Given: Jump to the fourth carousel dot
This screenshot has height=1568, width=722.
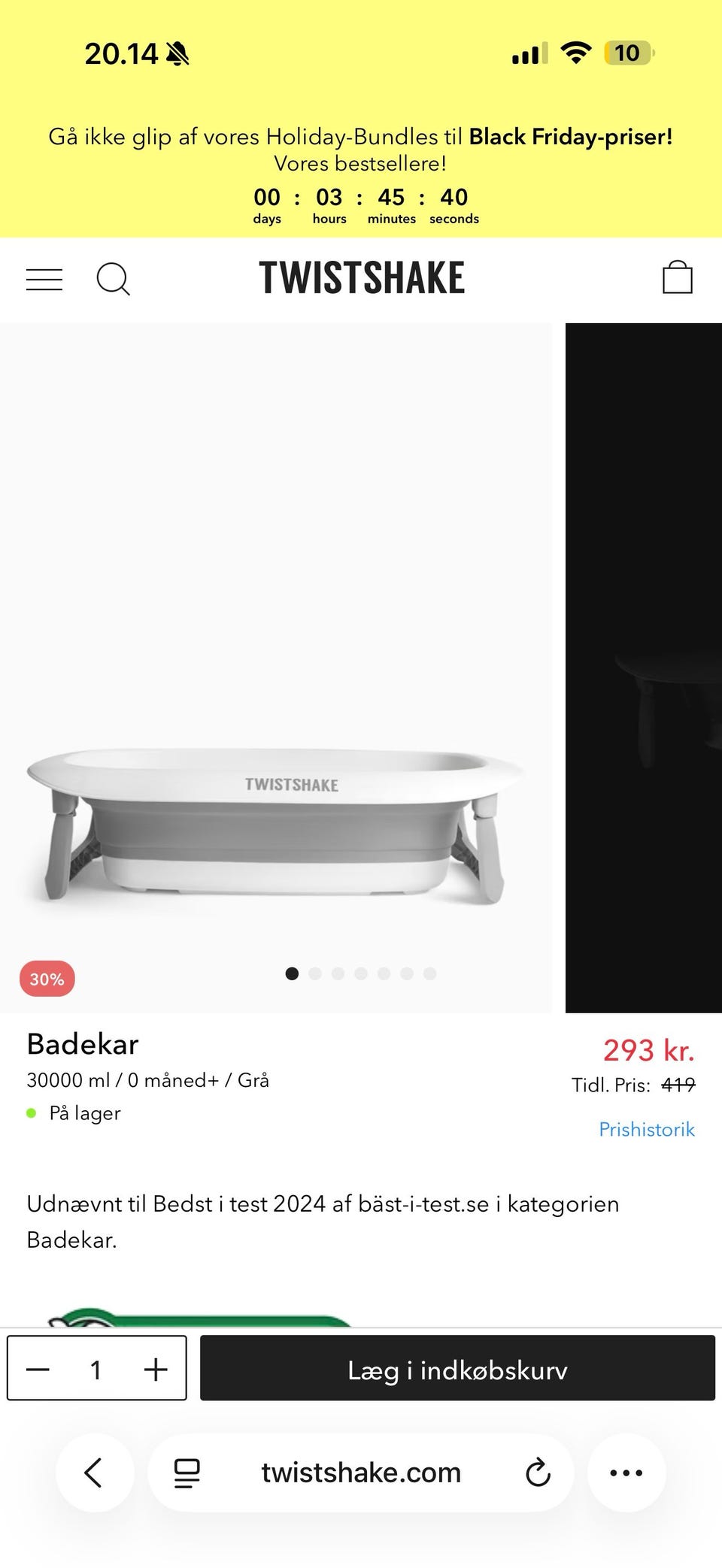Looking at the screenshot, I should click(361, 973).
